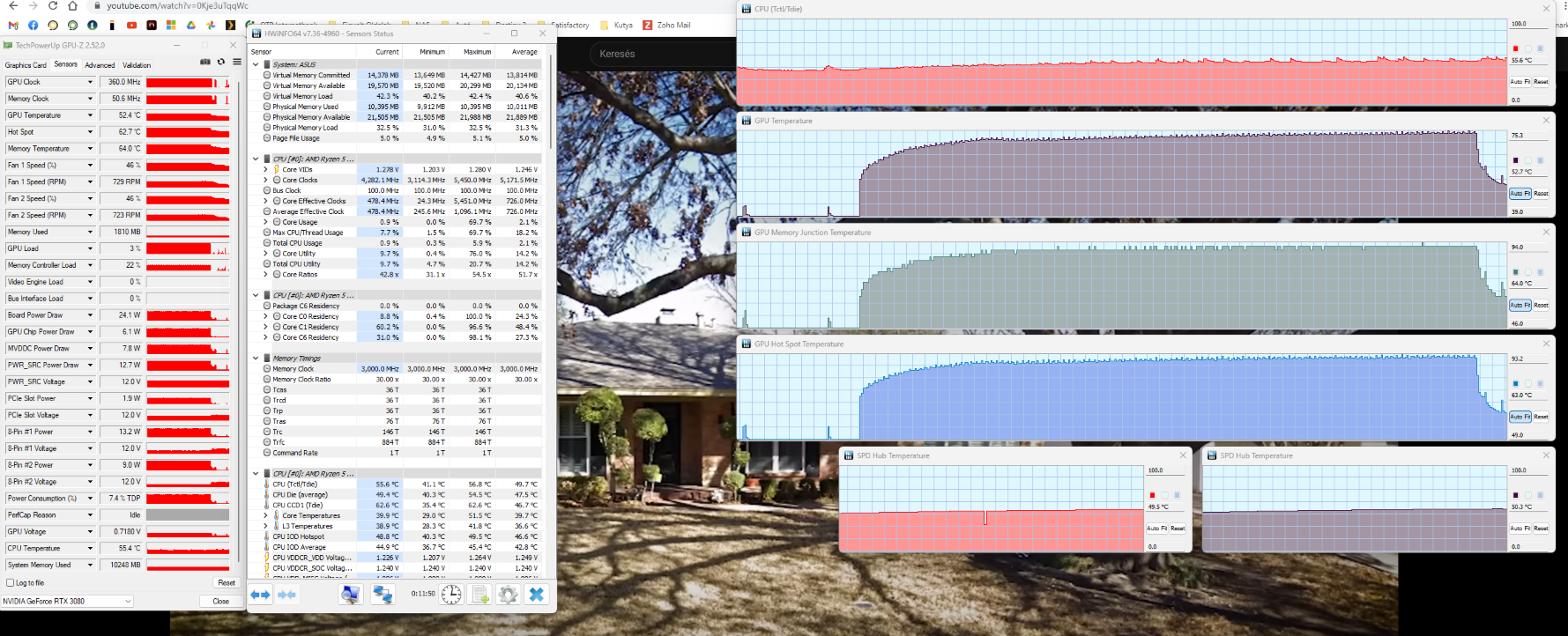
Task: Click HWiNFO blue X close sensors icon
Action: coord(537,595)
